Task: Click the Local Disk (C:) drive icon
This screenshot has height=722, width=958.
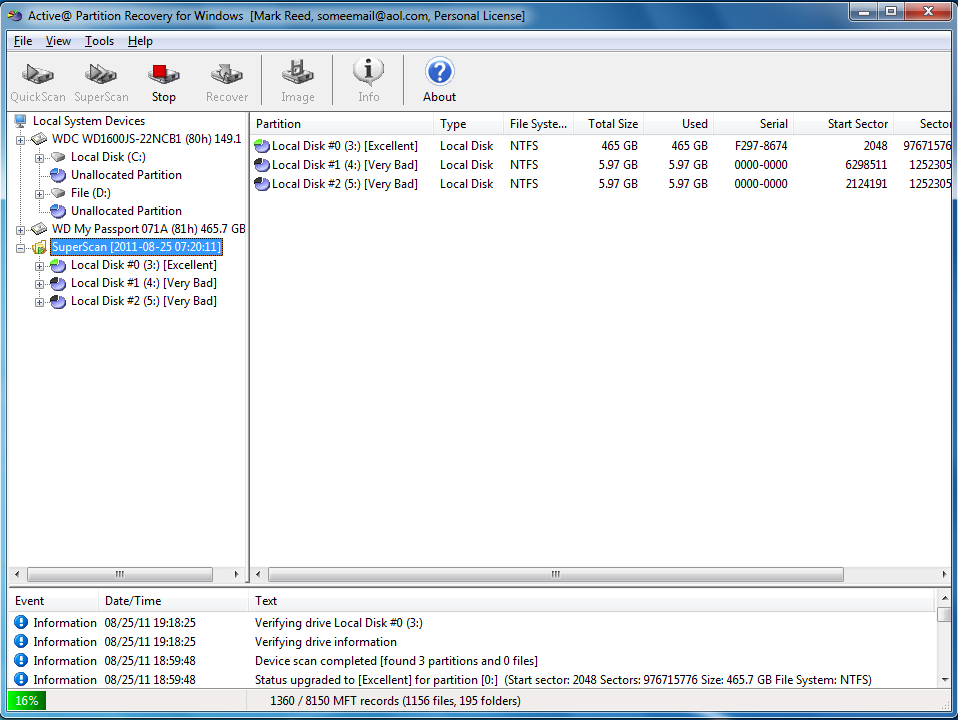Action: coord(58,158)
